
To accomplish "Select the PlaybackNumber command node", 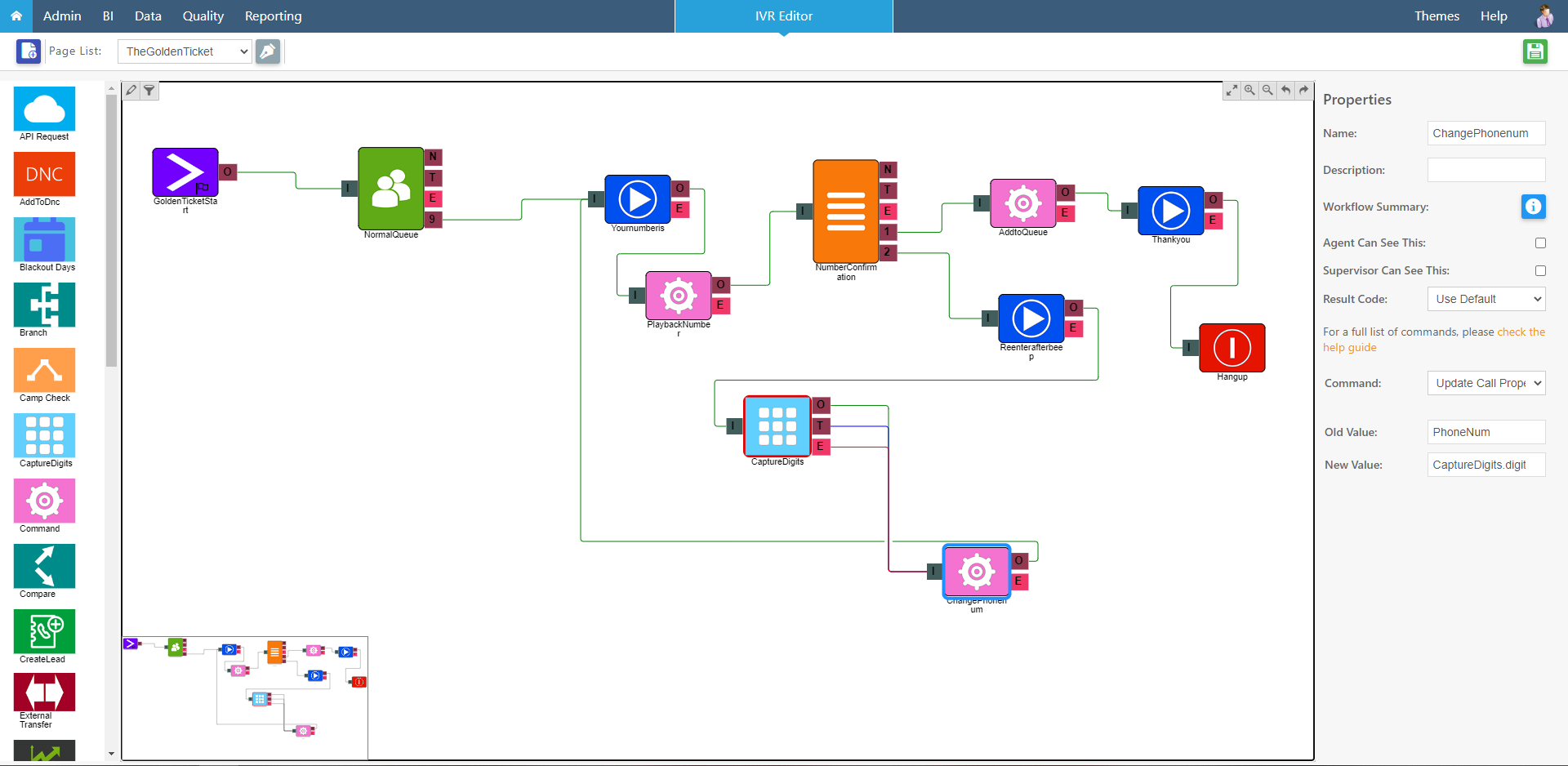I will [679, 296].
